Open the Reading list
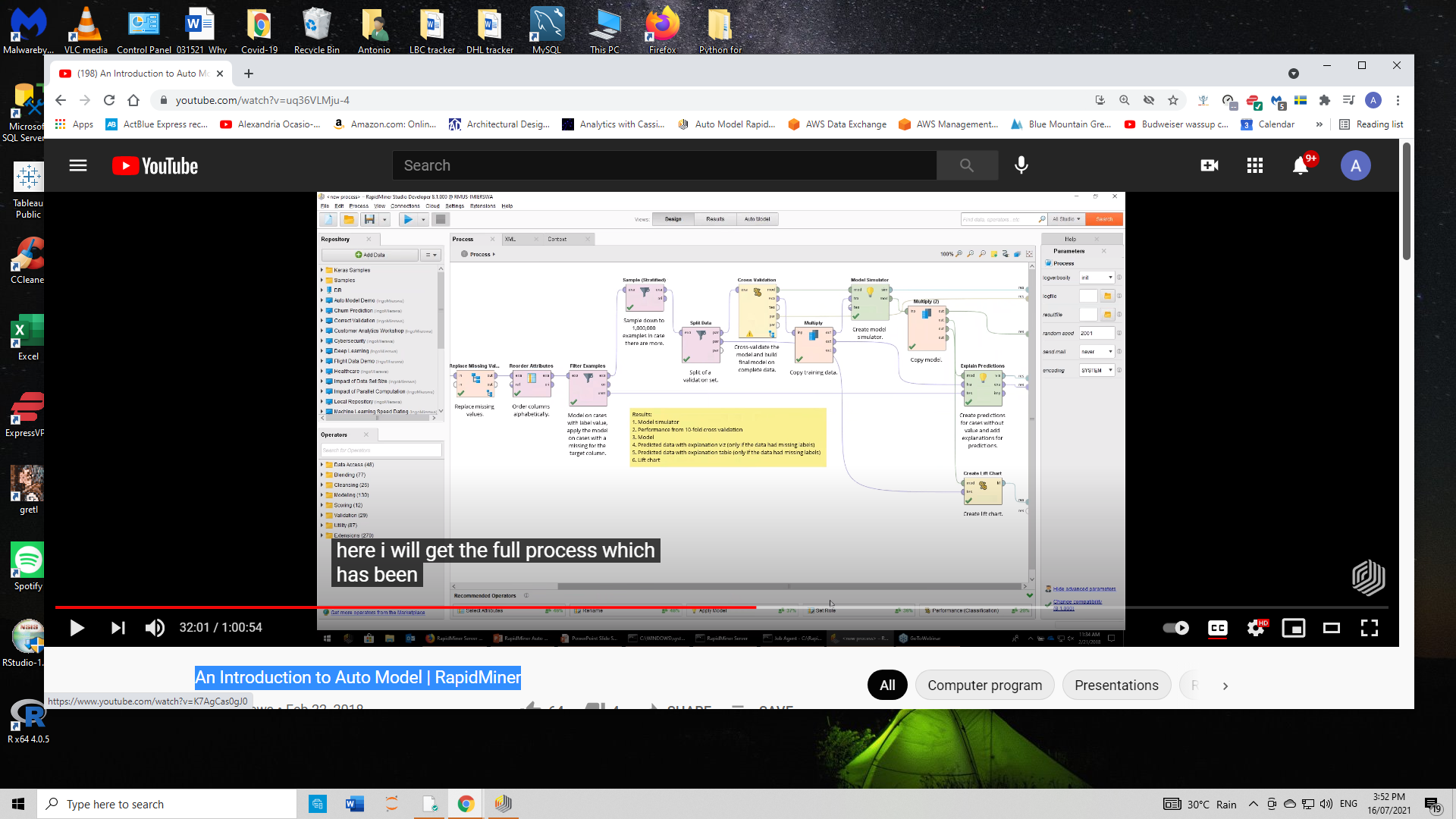Image resolution: width=1456 pixels, height=819 pixels. [1371, 124]
